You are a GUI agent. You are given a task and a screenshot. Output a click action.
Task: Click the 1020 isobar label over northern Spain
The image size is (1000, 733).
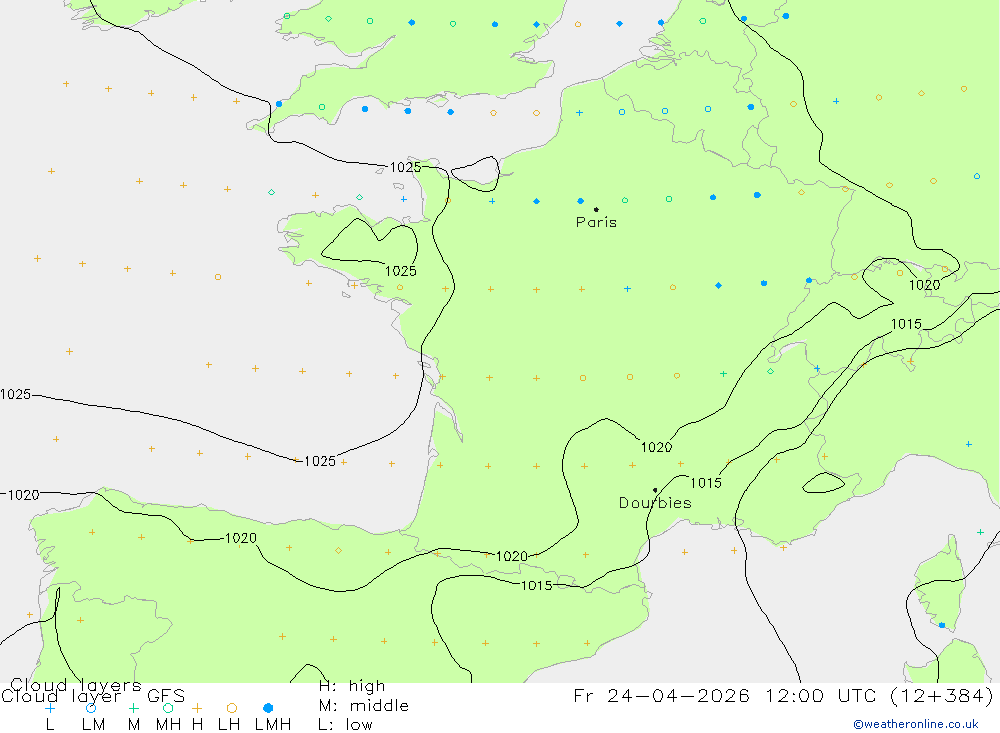pyautogui.click(x=241, y=538)
